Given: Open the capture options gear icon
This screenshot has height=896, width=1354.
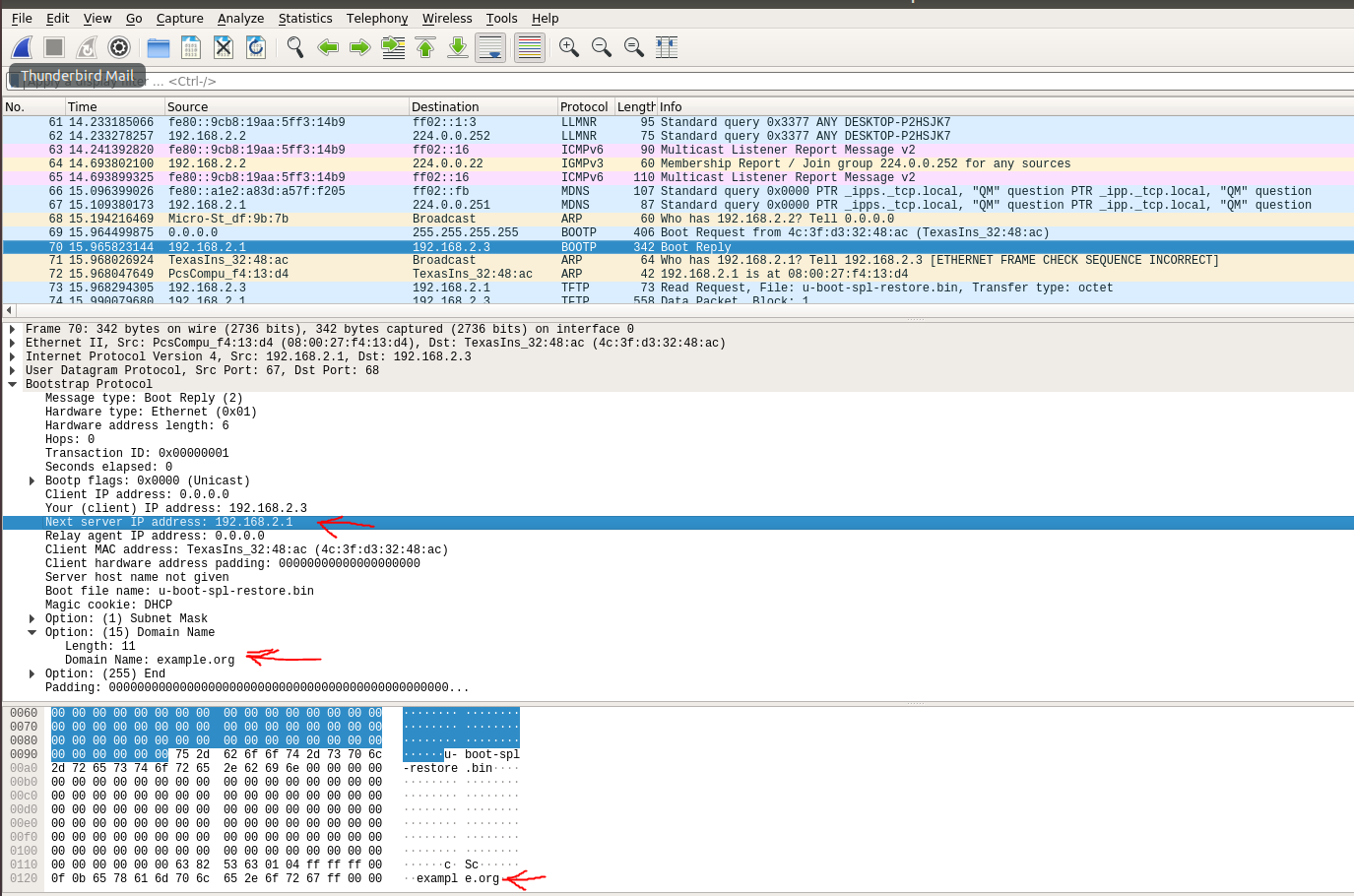Looking at the screenshot, I should [119, 47].
